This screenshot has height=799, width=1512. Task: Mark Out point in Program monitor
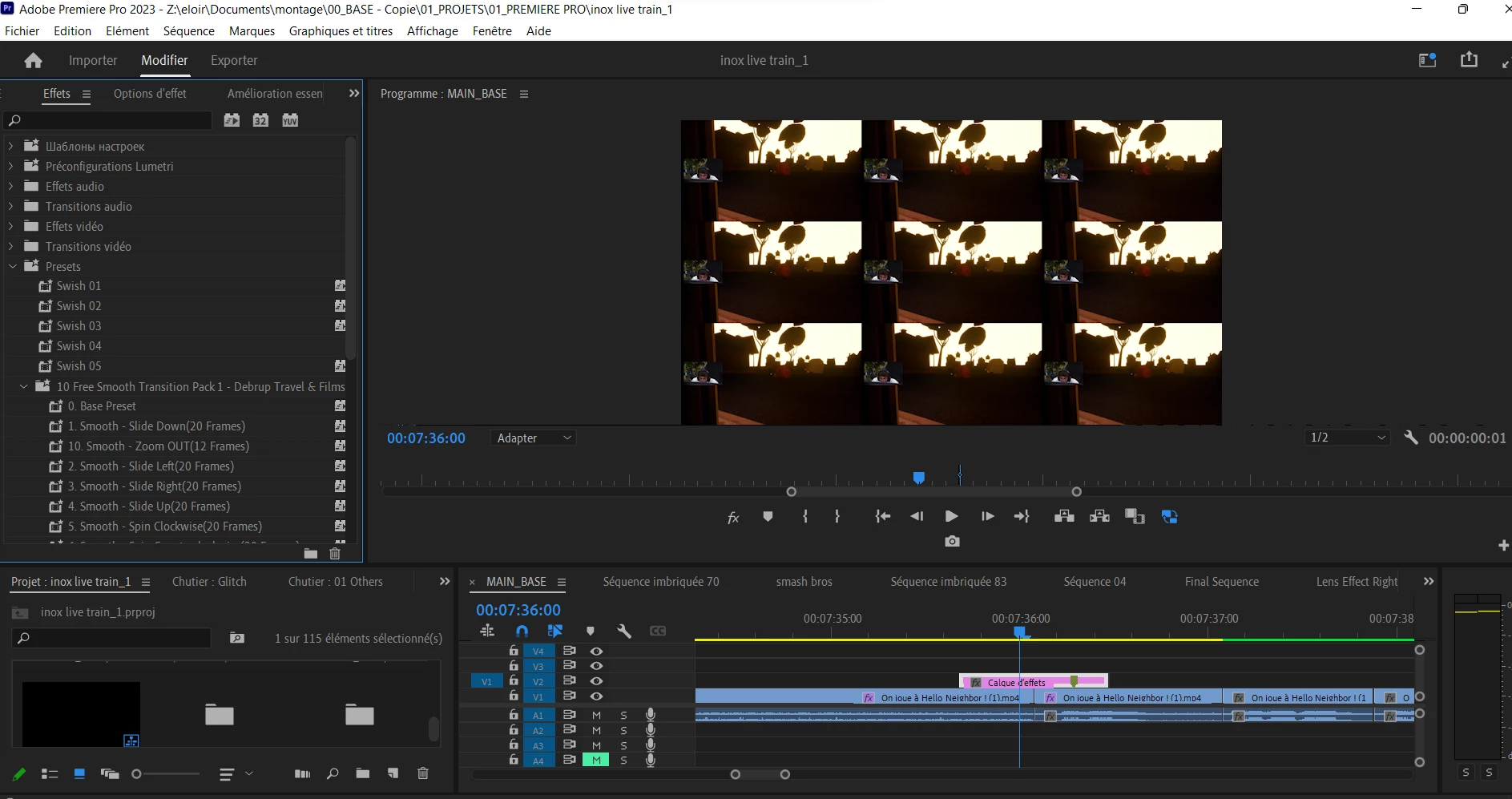coord(837,517)
